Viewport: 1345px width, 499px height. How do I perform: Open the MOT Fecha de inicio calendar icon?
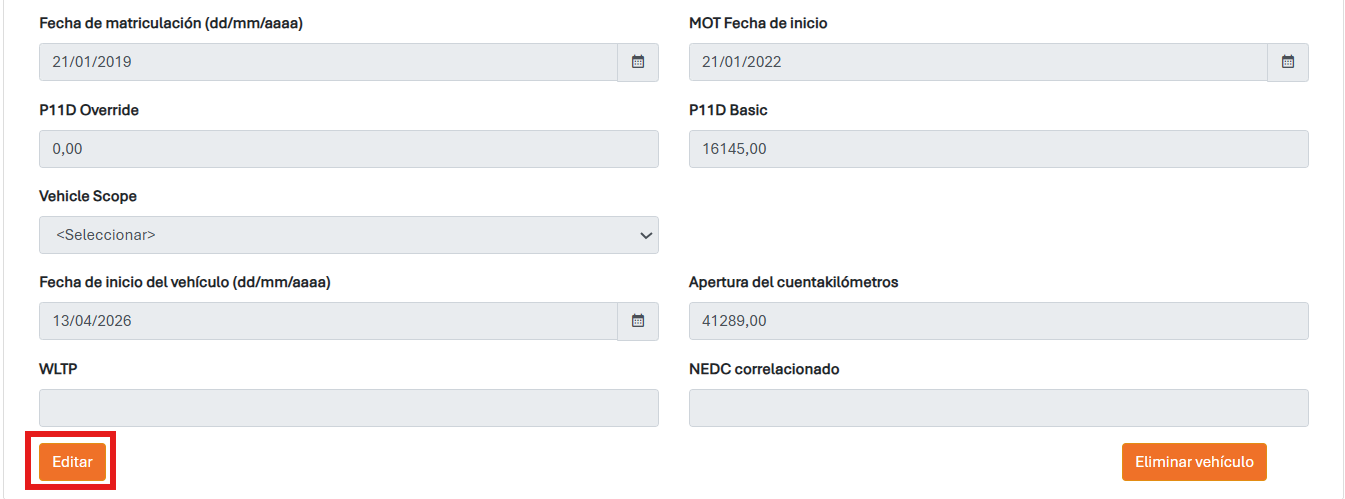click(x=1288, y=62)
